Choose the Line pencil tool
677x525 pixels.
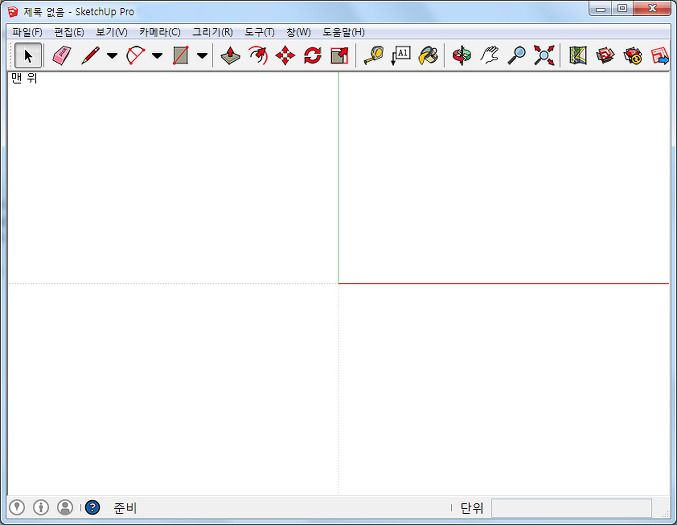(91, 56)
